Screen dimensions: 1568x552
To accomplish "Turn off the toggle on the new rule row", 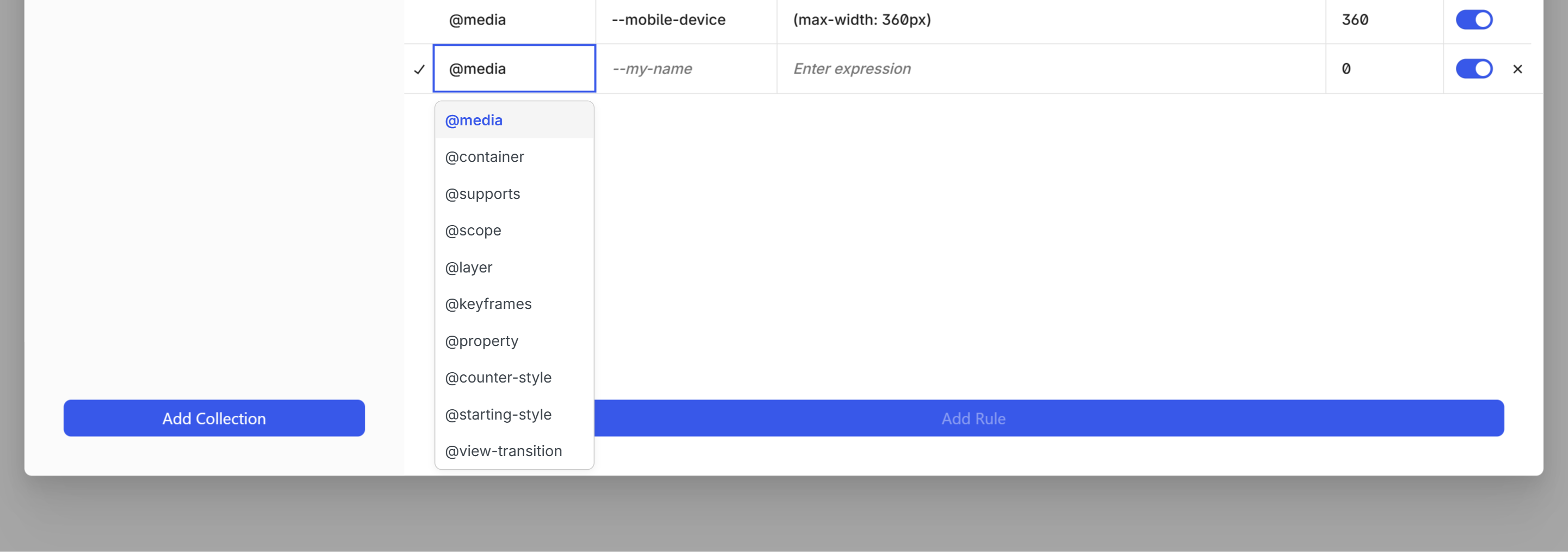I will pos(1474,69).
